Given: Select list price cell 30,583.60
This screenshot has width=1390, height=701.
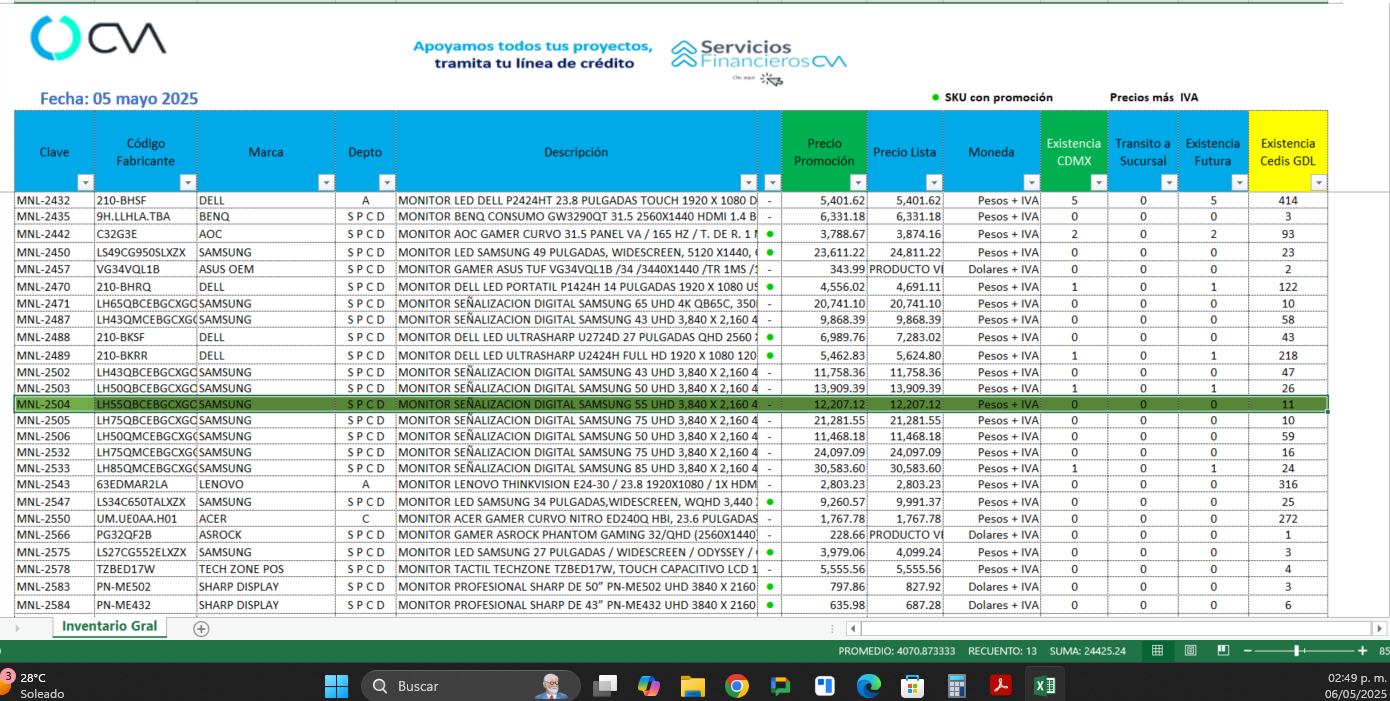Looking at the screenshot, I should click(x=905, y=468).
